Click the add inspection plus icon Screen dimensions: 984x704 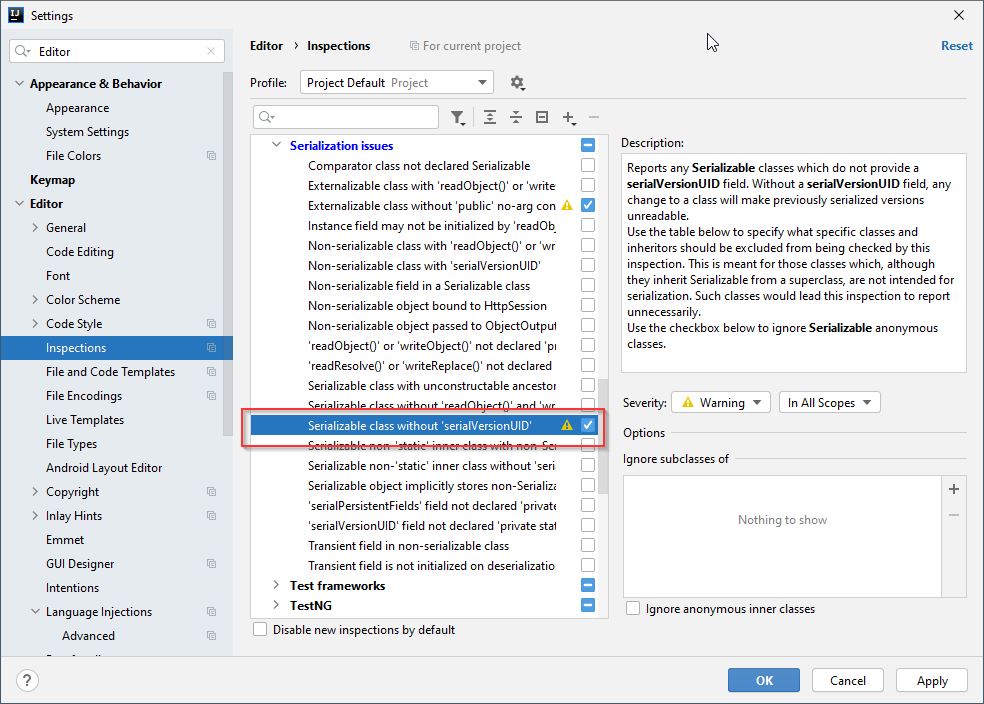569,117
